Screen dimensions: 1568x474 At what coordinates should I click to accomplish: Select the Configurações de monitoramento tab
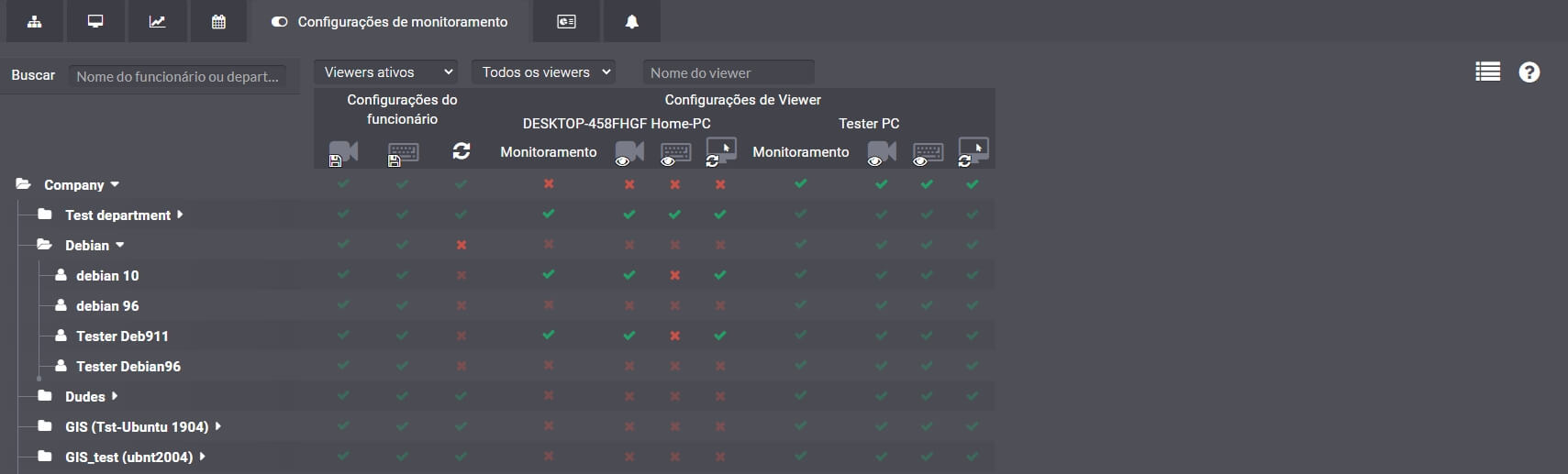point(390,21)
